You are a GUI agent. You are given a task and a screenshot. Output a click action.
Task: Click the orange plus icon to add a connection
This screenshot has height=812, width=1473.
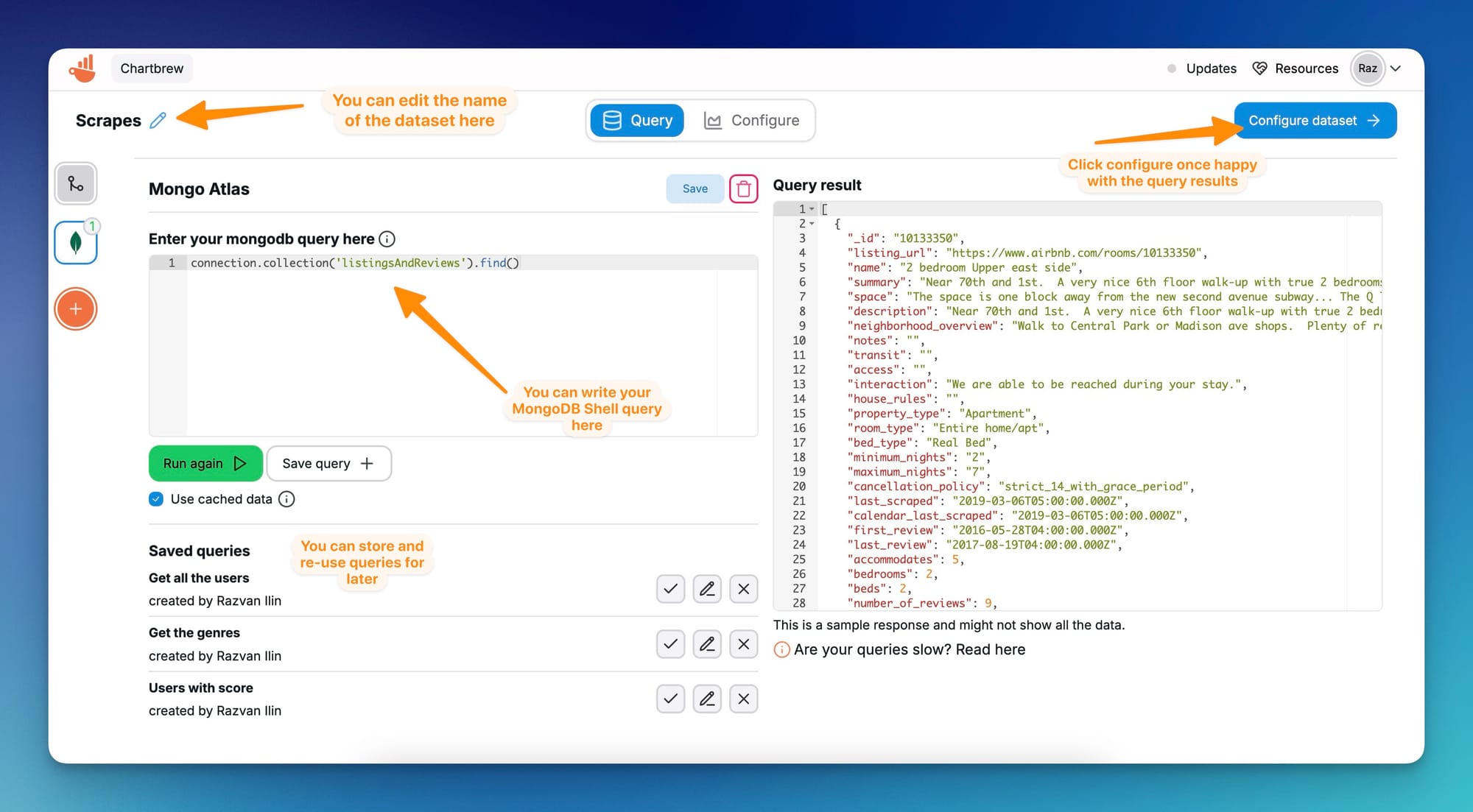(75, 308)
